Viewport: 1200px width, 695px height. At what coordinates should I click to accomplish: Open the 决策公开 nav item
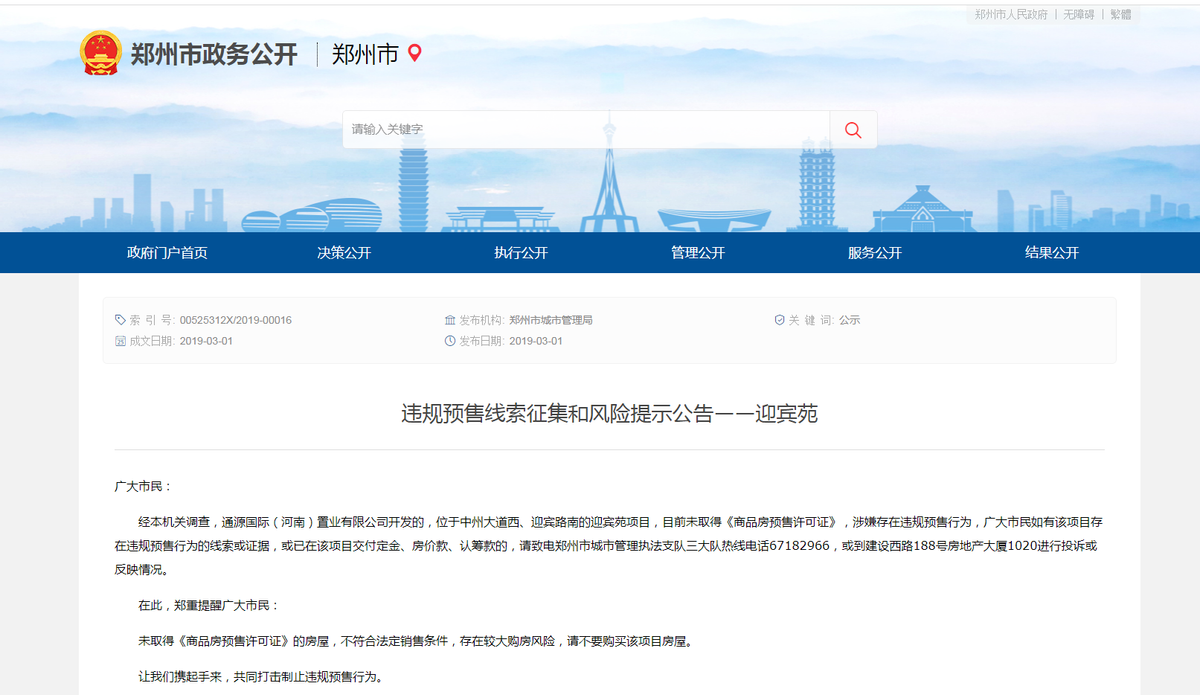(344, 253)
